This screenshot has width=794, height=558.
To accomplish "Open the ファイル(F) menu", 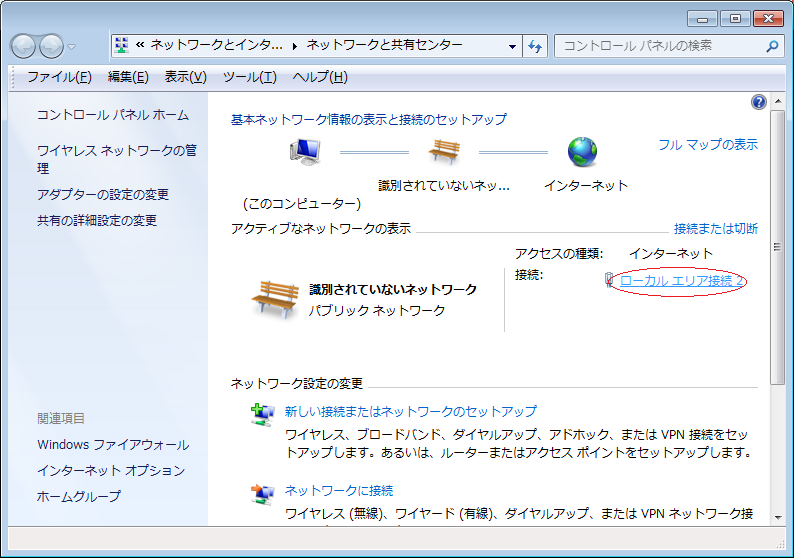I will point(59,77).
